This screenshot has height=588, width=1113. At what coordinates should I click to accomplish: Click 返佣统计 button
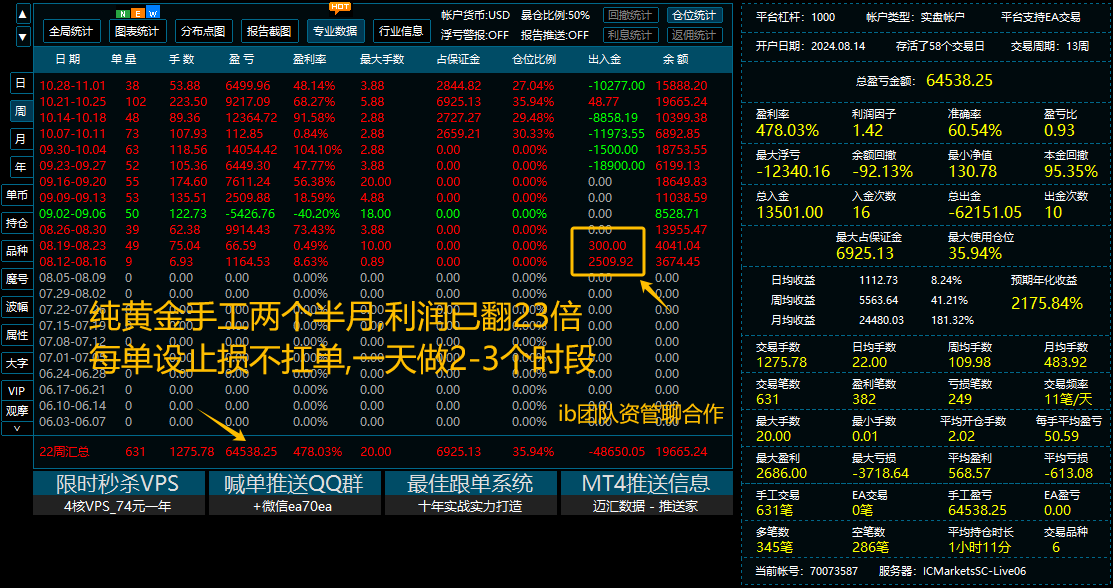tap(695, 35)
